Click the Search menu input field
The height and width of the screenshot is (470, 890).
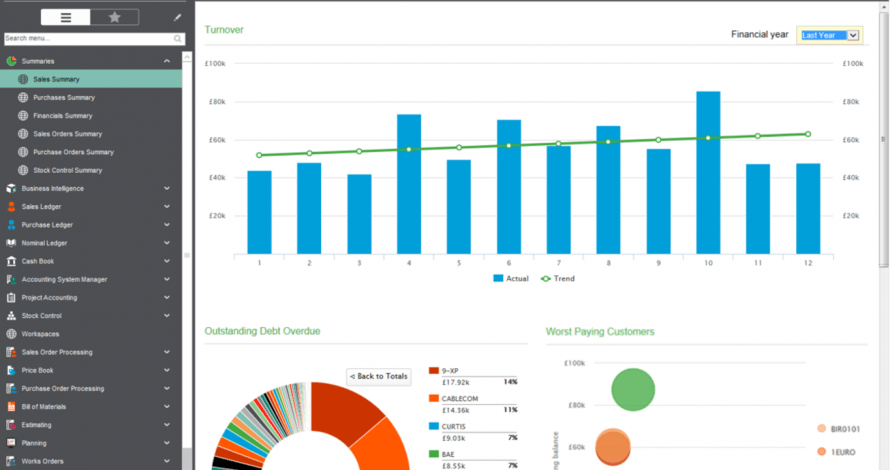pyautogui.click(x=94, y=39)
